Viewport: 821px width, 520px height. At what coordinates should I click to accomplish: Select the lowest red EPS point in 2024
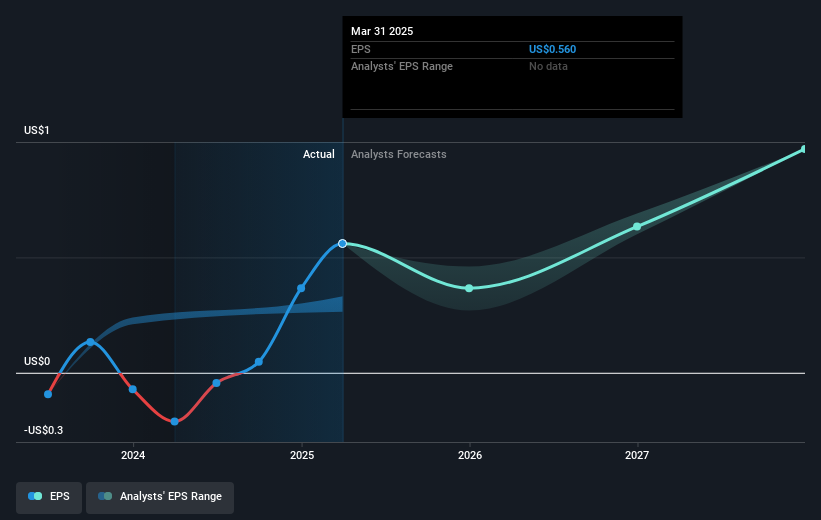(x=175, y=422)
